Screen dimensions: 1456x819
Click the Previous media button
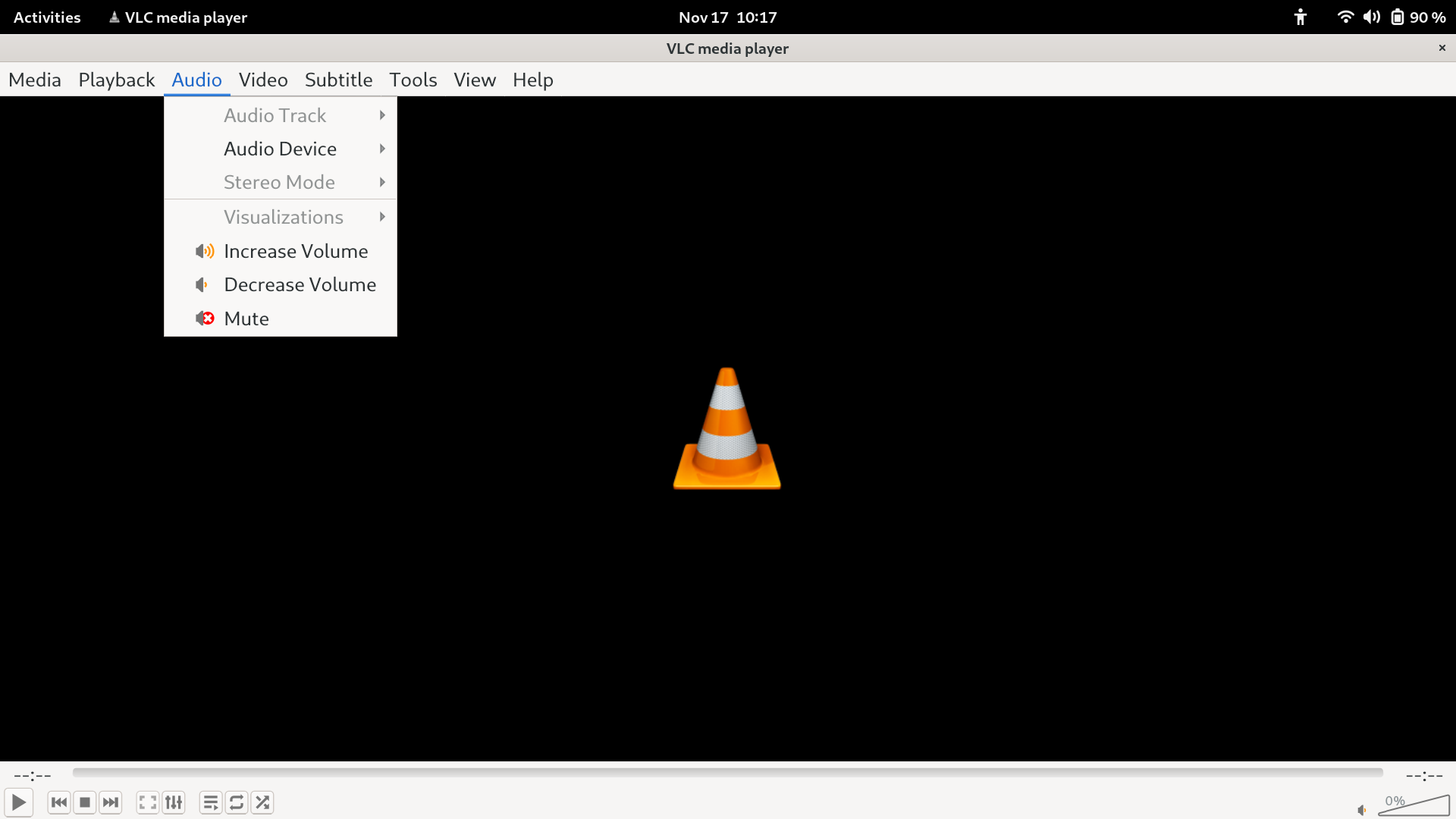[x=59, y=802]
